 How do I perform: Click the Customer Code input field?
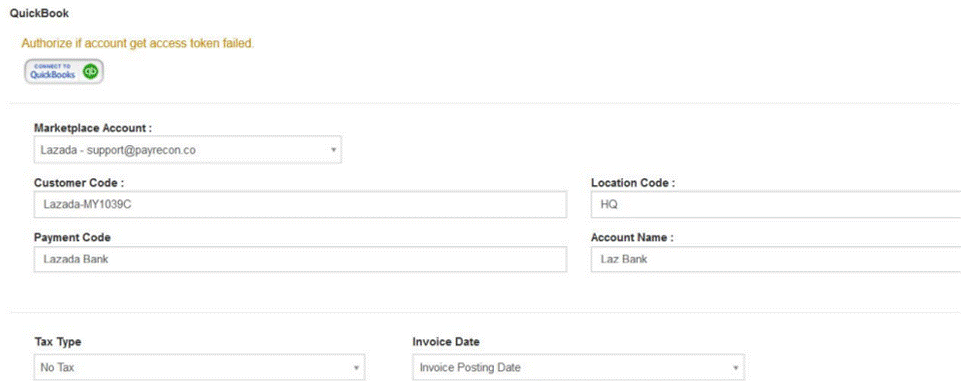(300, 205)
